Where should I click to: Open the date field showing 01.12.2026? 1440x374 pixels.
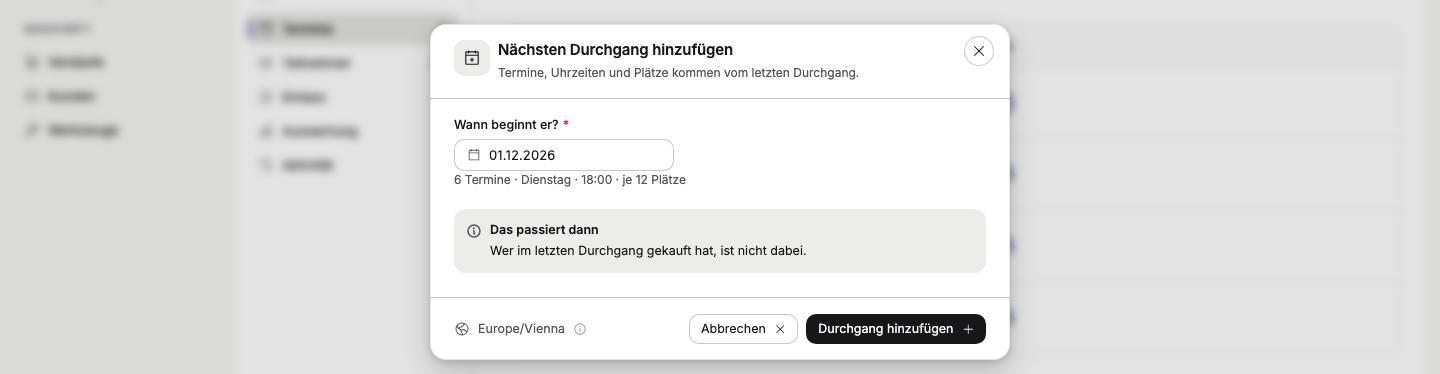tap(564, 155)
